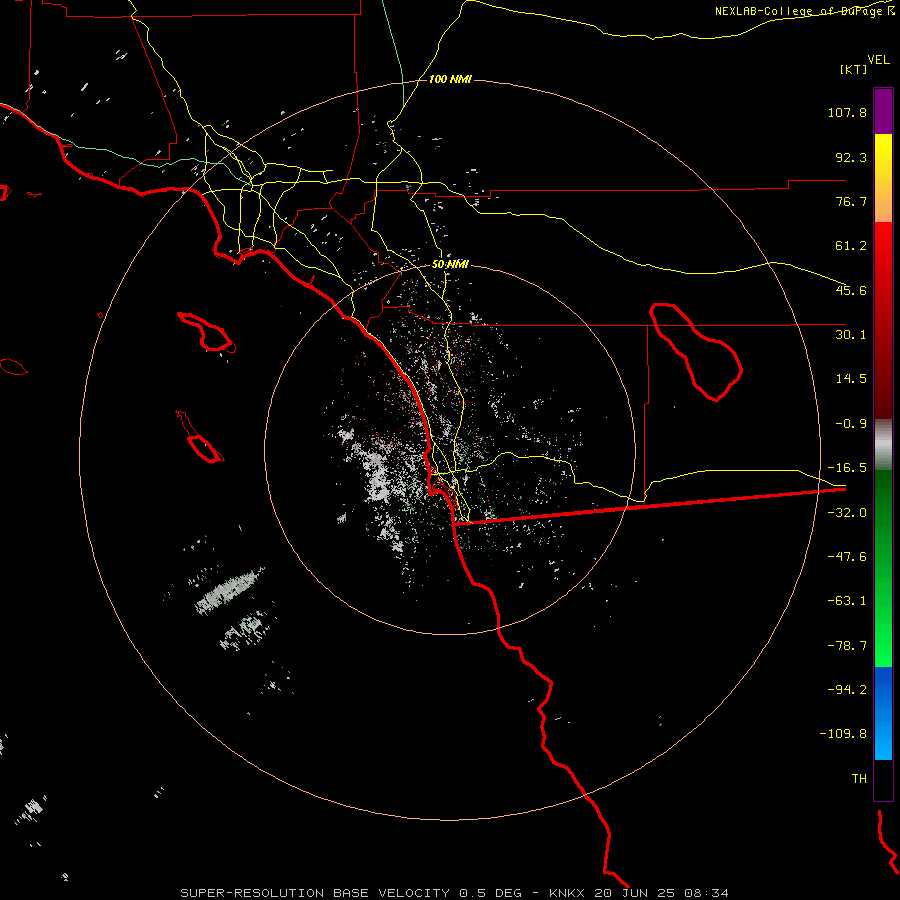
Task: Select the -78.7 velocity scale label
Action: point(847,646)
